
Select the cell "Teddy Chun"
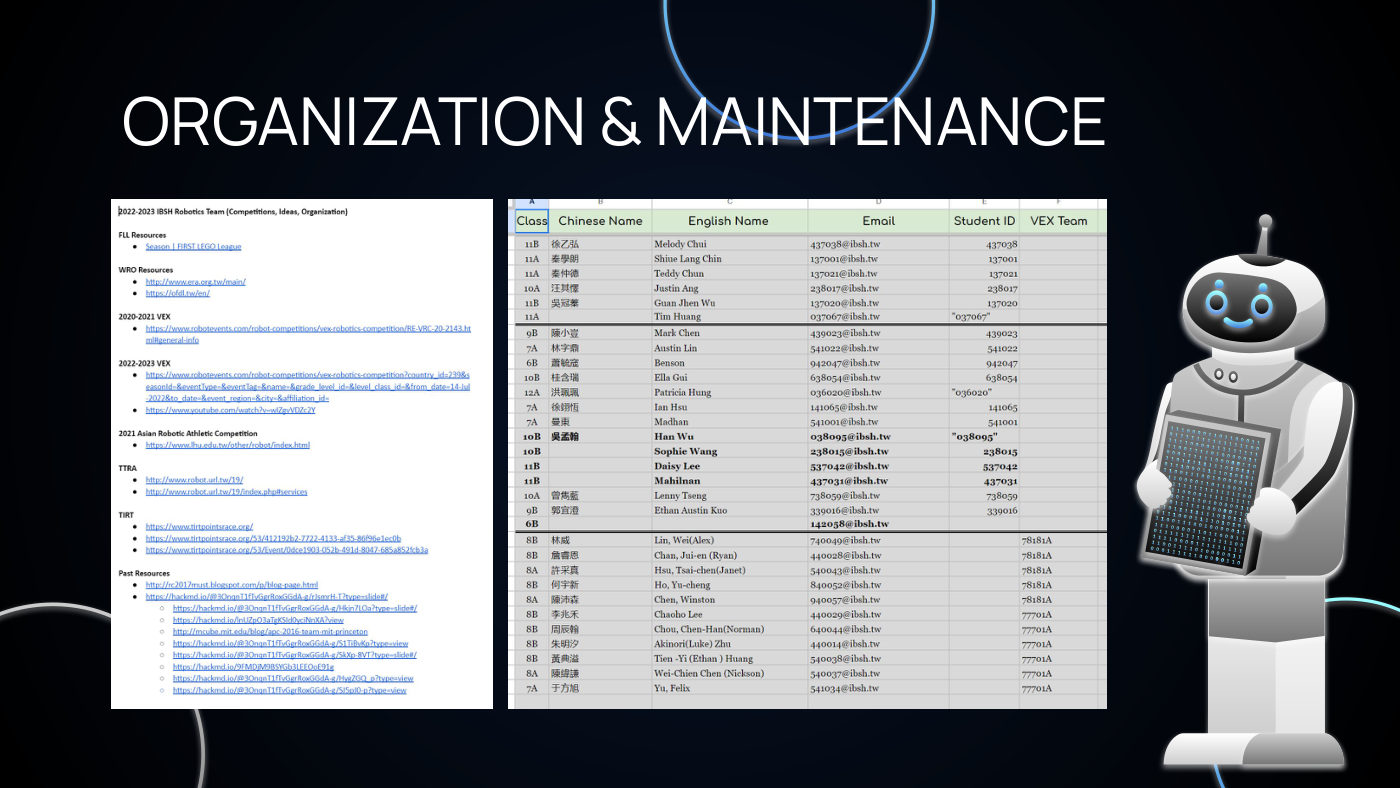click(x=729, y=274)
